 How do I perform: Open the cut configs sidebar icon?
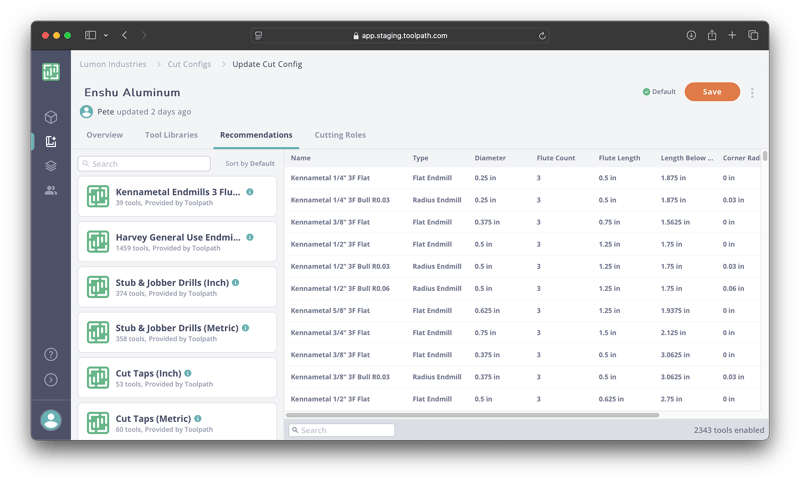point(51,141)
